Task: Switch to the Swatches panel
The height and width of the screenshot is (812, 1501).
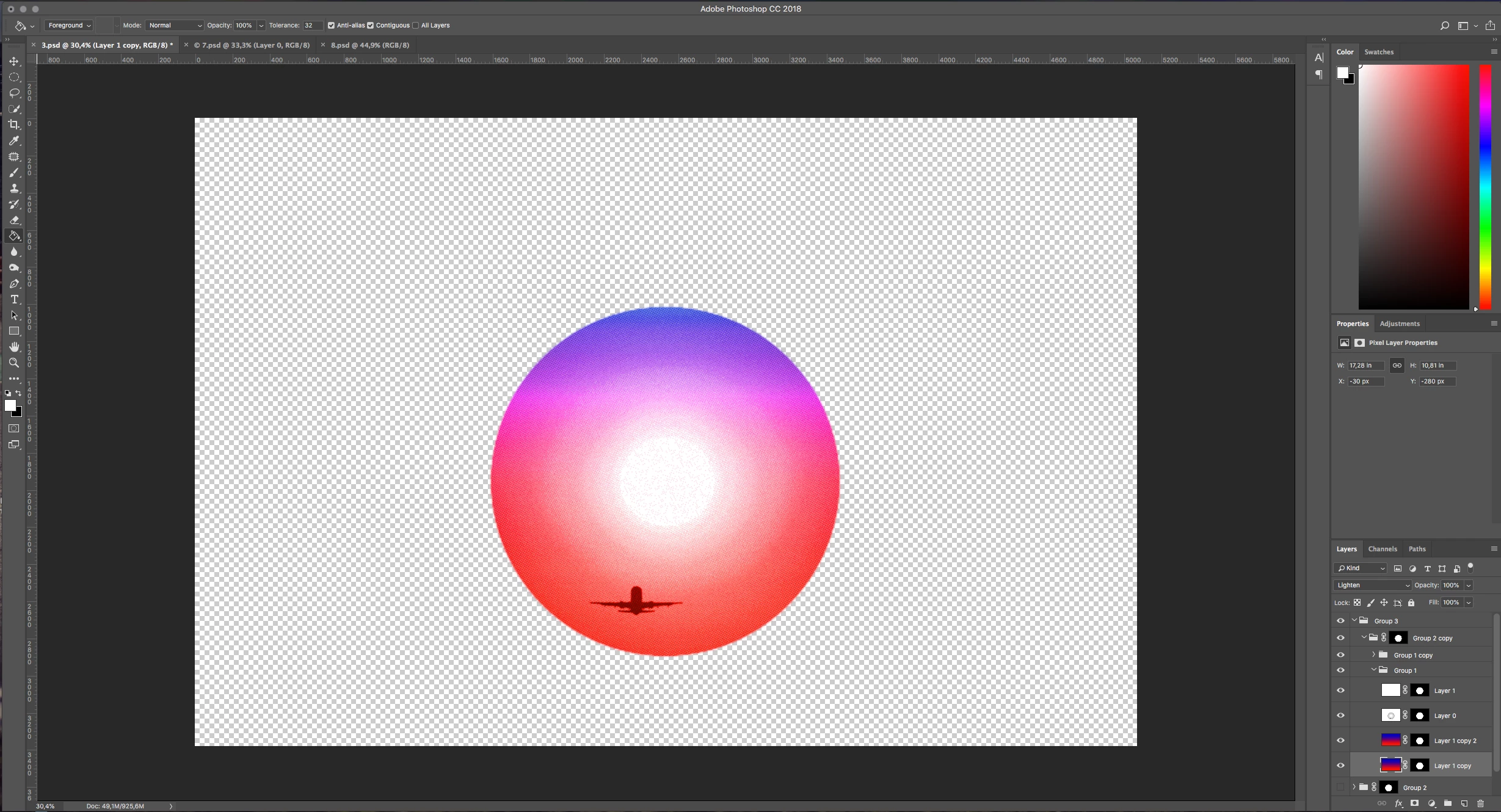Action: click(x=1379, y=52)
